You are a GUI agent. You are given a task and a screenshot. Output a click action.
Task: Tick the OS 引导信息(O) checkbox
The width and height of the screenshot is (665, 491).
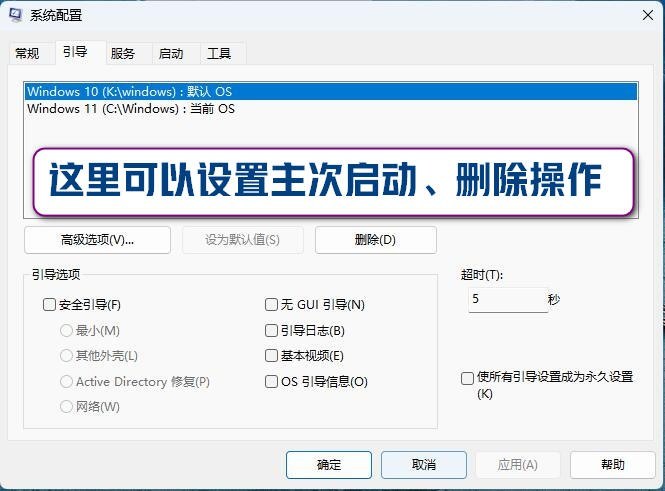[x=271, y=382]
